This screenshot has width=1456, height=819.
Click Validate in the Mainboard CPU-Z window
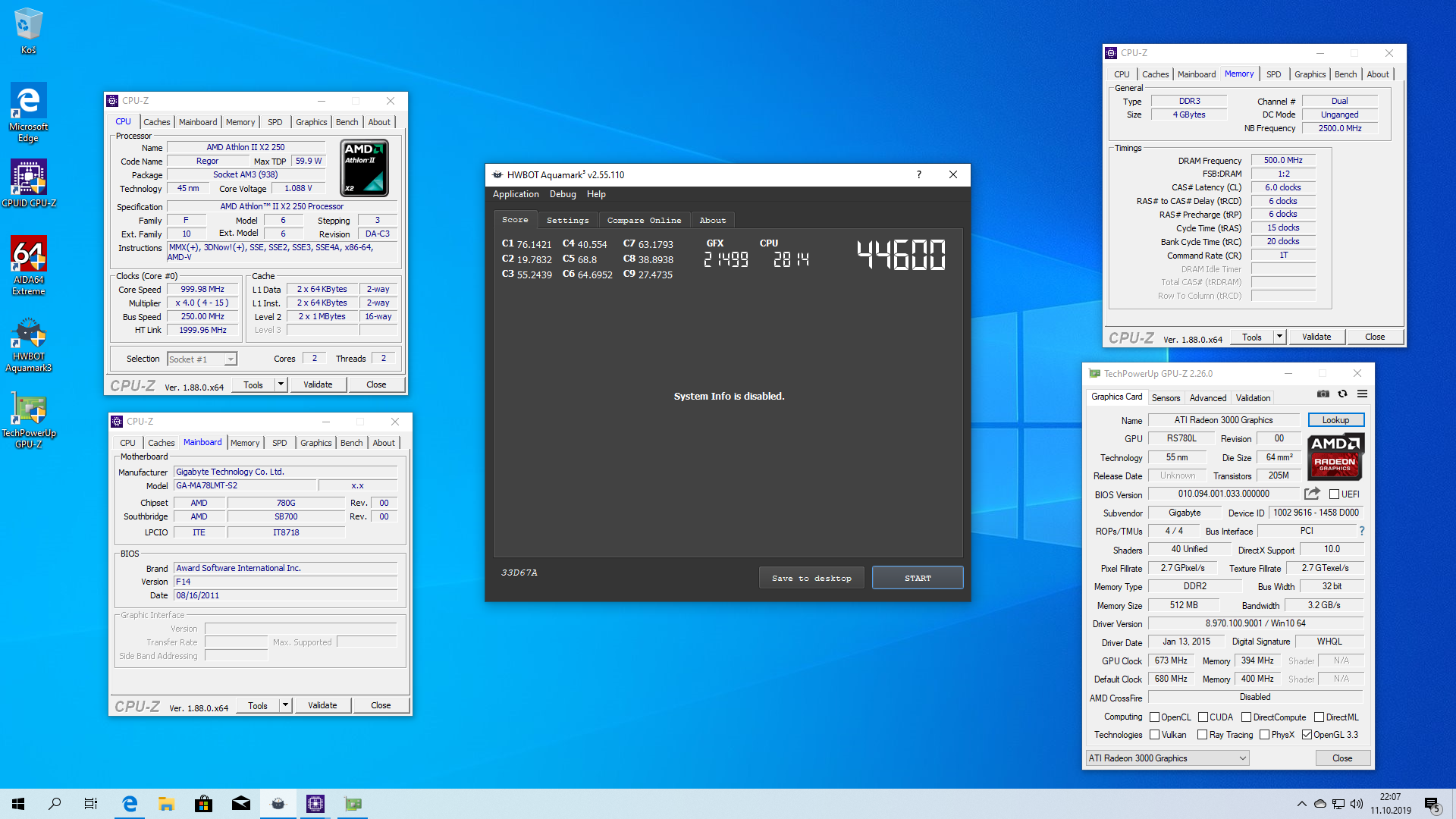click(x=322, y=705)
